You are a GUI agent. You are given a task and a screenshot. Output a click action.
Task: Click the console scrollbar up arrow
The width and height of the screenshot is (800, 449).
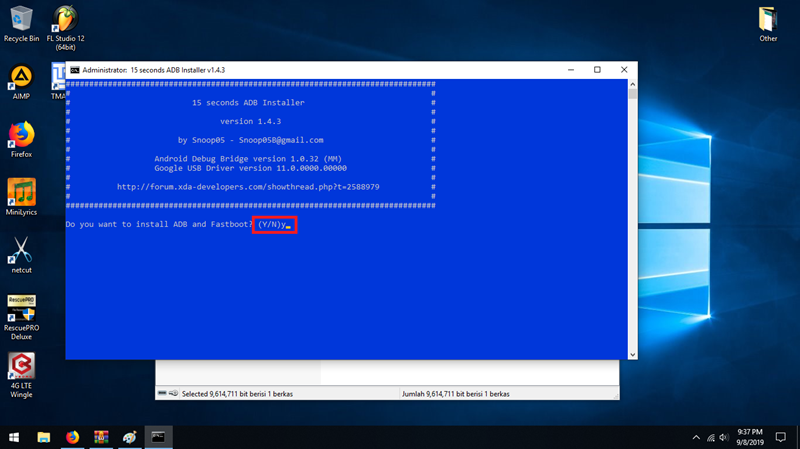click(633, 84)
